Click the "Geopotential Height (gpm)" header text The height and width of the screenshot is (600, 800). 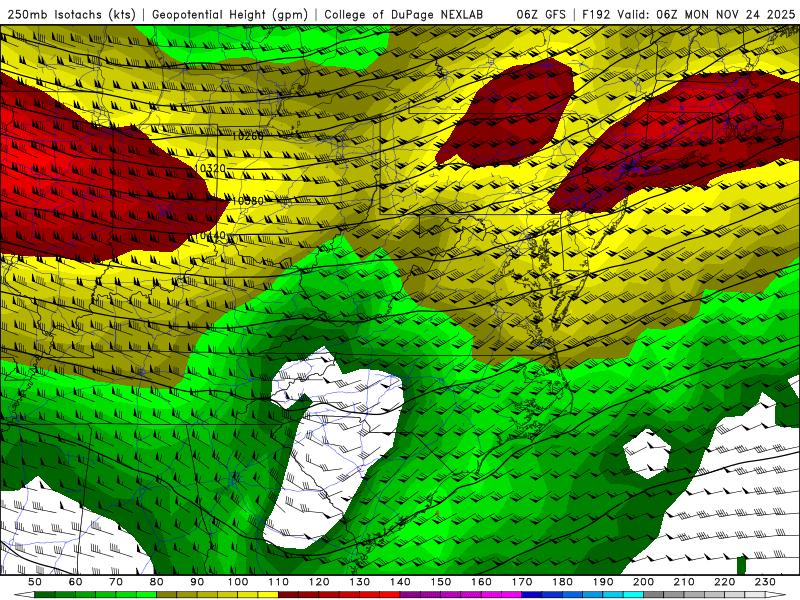pos(230,15)
